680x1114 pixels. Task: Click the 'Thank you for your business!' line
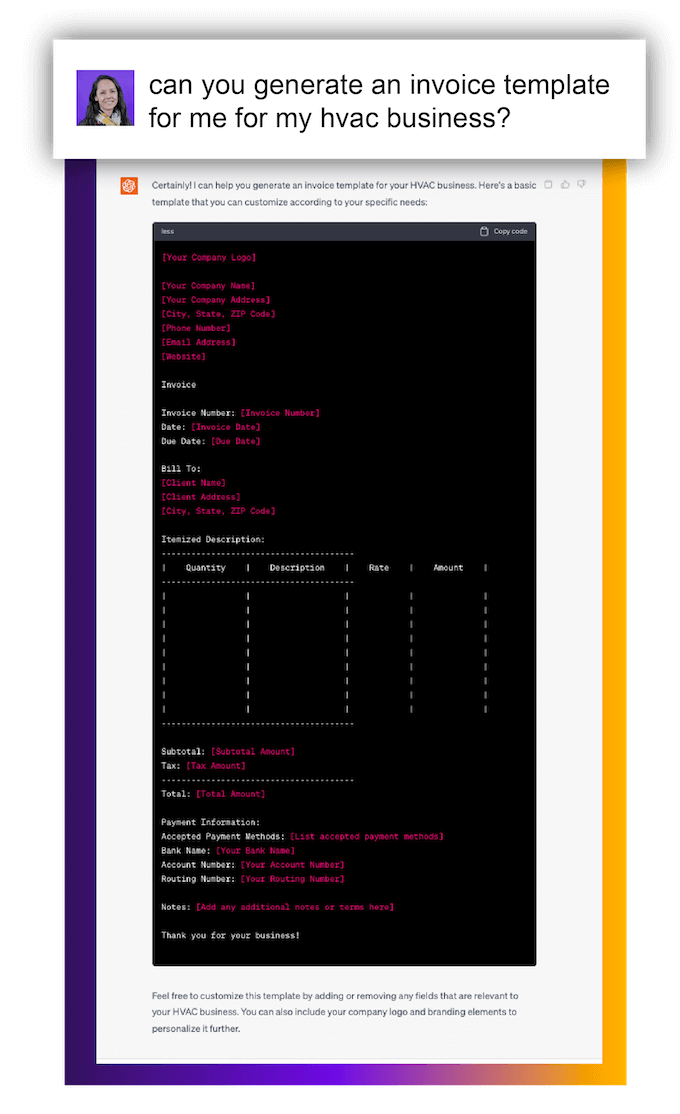pos(230,935)
